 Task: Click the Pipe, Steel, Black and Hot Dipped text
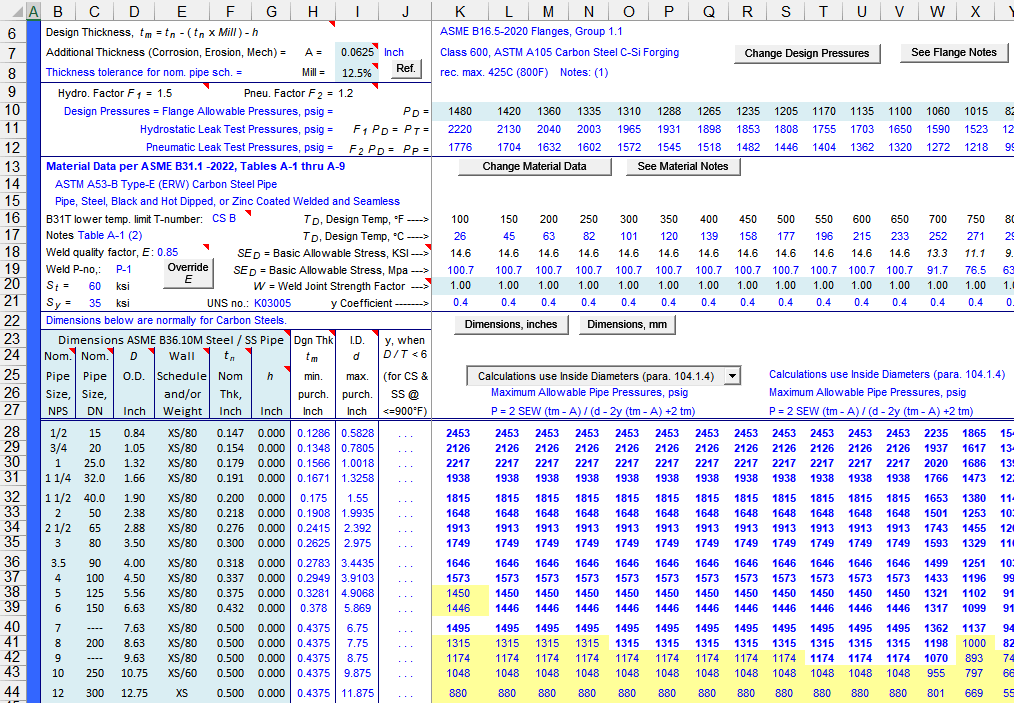(x=227, y=201)
